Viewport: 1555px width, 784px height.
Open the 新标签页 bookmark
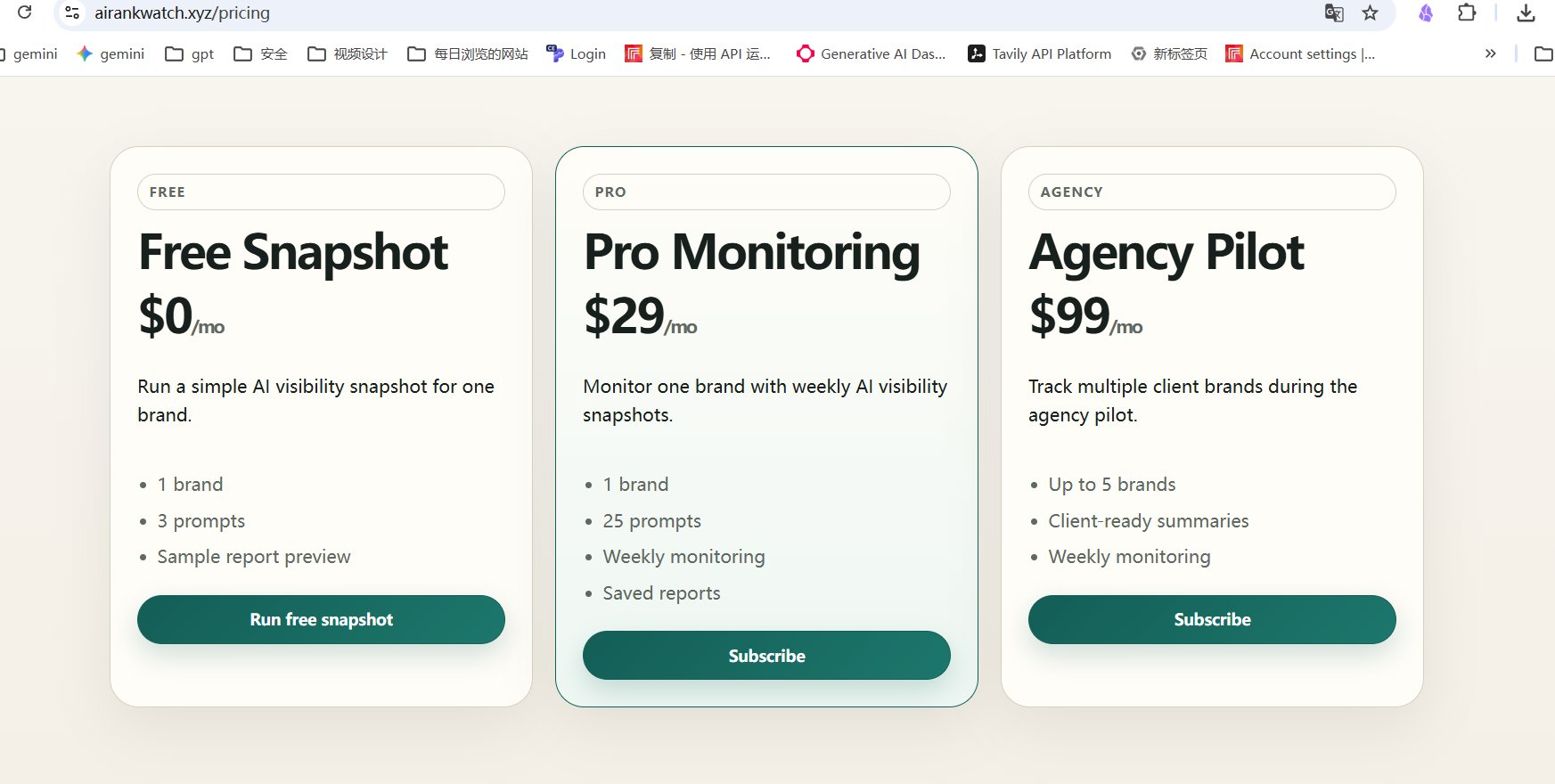[1169, 53]
